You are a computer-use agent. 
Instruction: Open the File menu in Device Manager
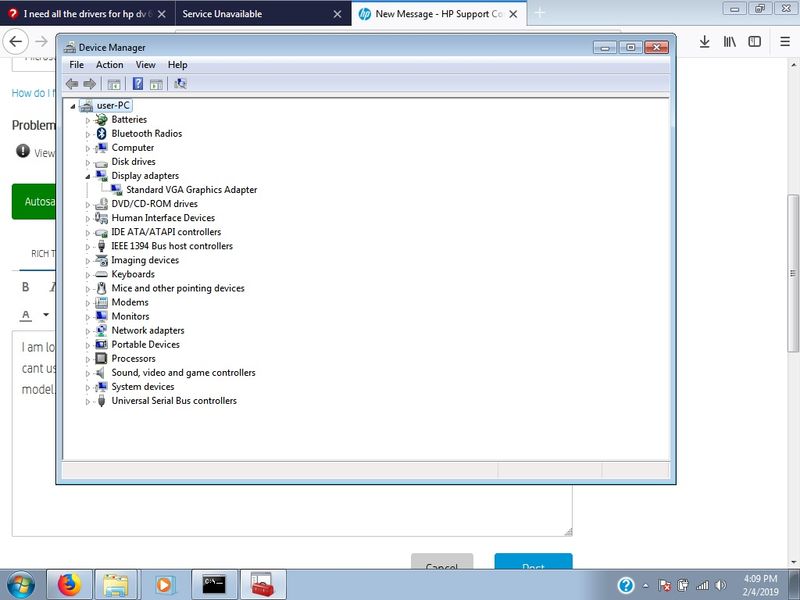77,65
